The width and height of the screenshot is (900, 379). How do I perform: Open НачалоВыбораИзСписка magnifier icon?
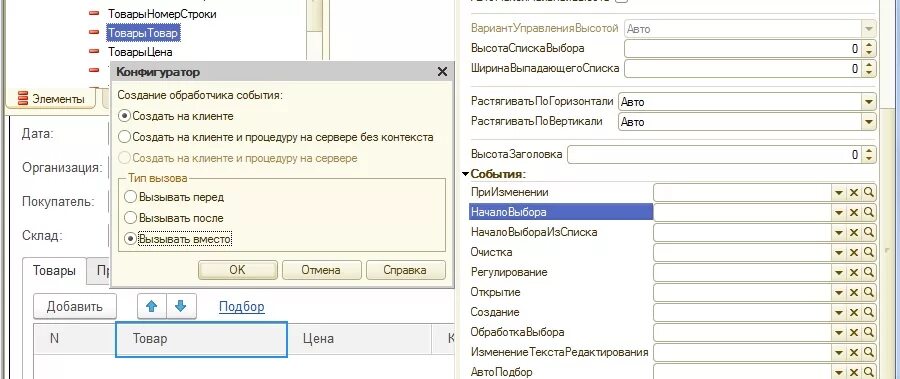tap(868, 233)
